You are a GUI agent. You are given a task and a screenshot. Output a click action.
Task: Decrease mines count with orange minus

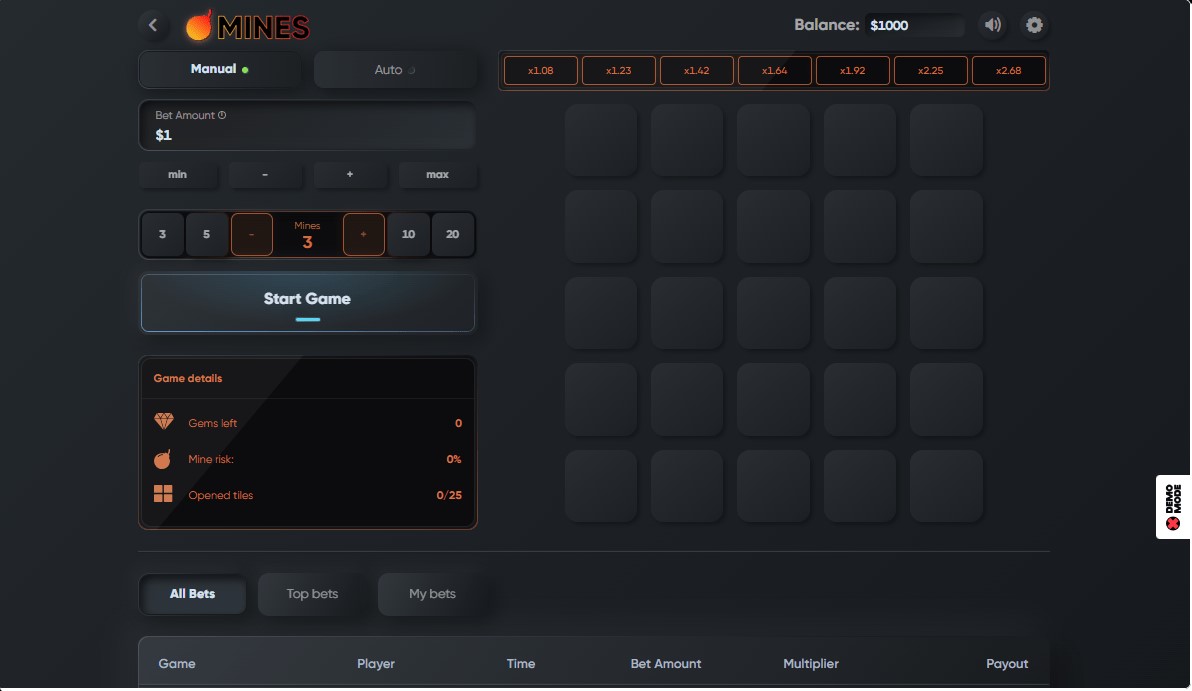(x=252, y=234)
